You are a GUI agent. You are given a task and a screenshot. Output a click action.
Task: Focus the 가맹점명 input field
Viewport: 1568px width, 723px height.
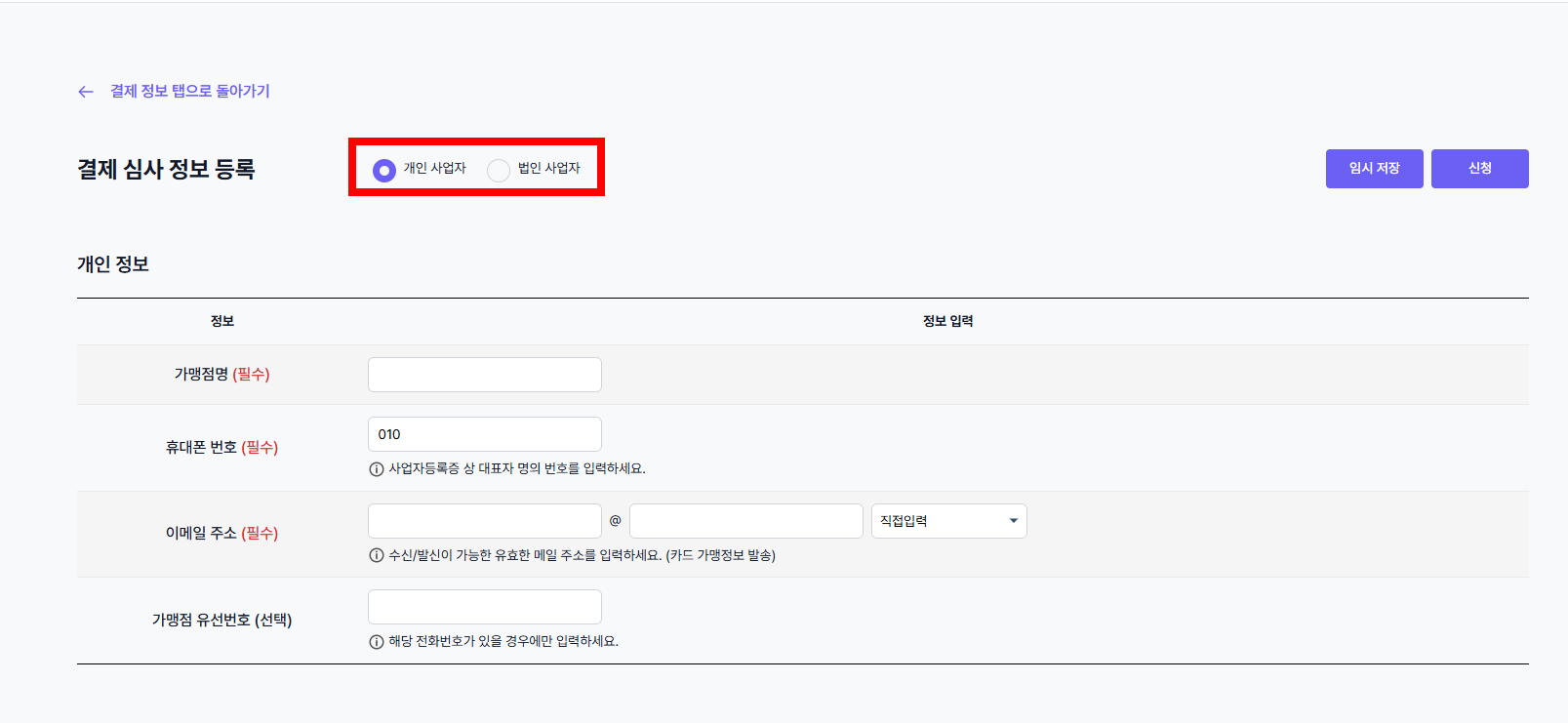[485, 375]
